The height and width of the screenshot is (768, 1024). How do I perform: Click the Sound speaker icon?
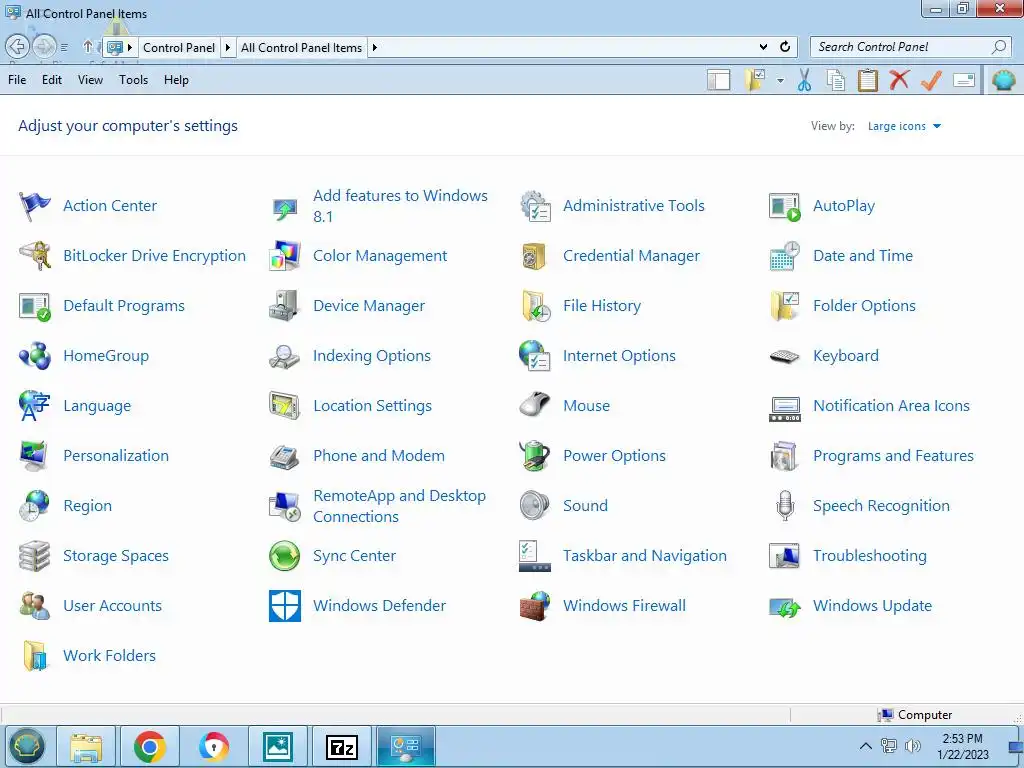[535, 506]
